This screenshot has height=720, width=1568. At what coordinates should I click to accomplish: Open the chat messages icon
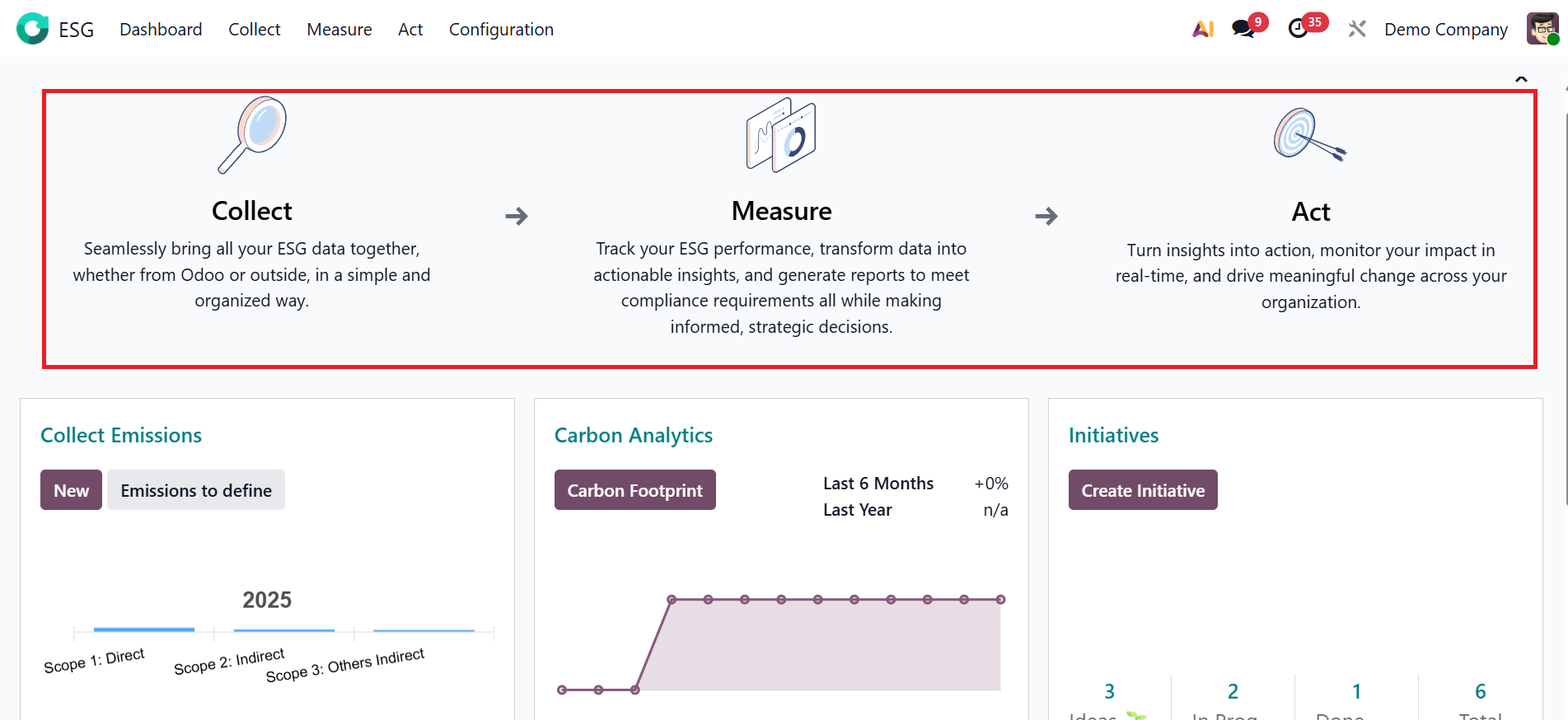coord(1243,29)
